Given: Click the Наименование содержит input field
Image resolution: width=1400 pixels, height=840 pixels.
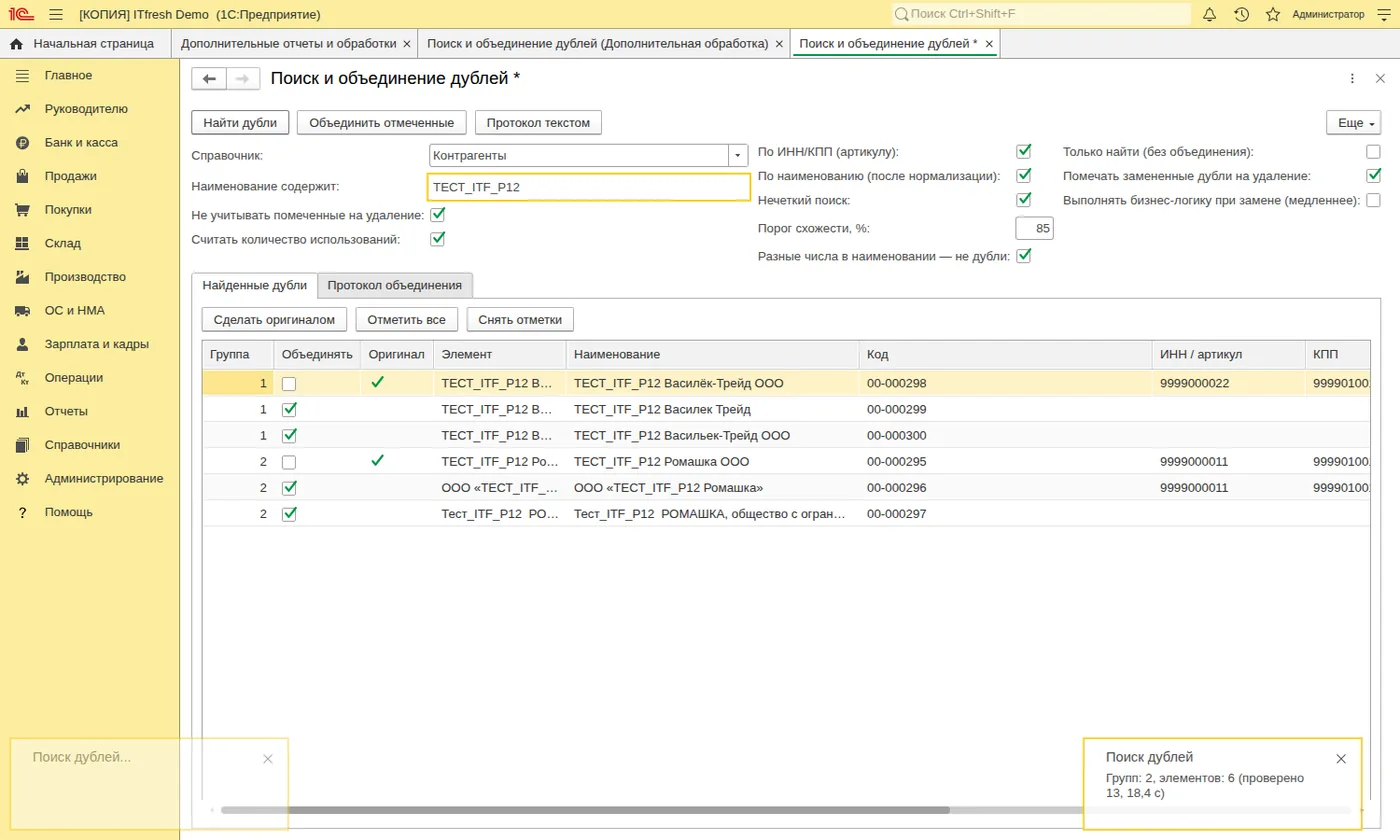Looking at the screenshot, I should tap(589, 187).
